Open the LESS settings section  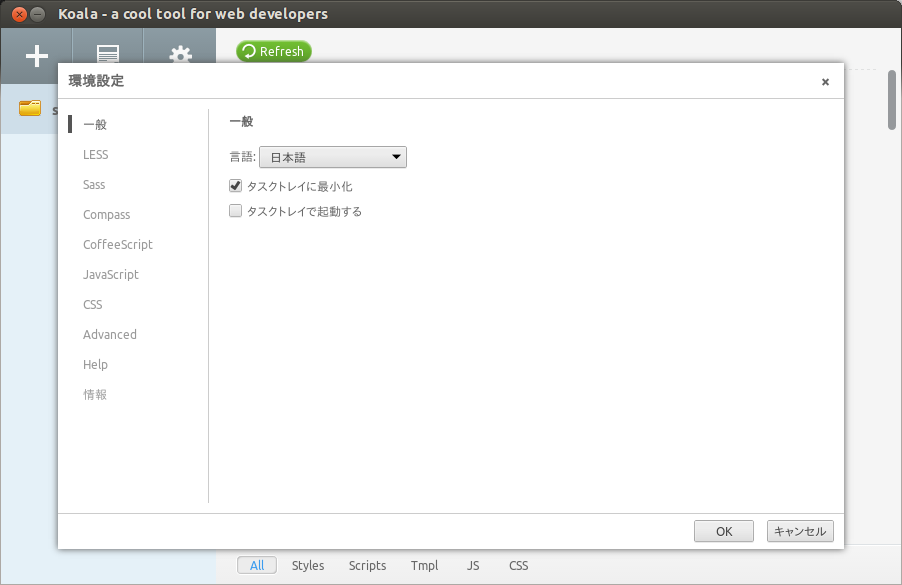point(95,154)
